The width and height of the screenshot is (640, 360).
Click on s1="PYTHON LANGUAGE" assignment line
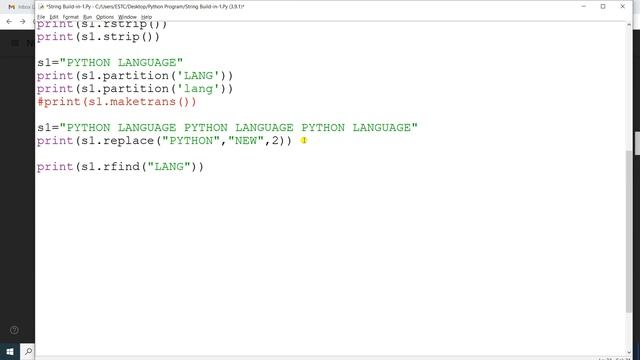click(110, 62)
